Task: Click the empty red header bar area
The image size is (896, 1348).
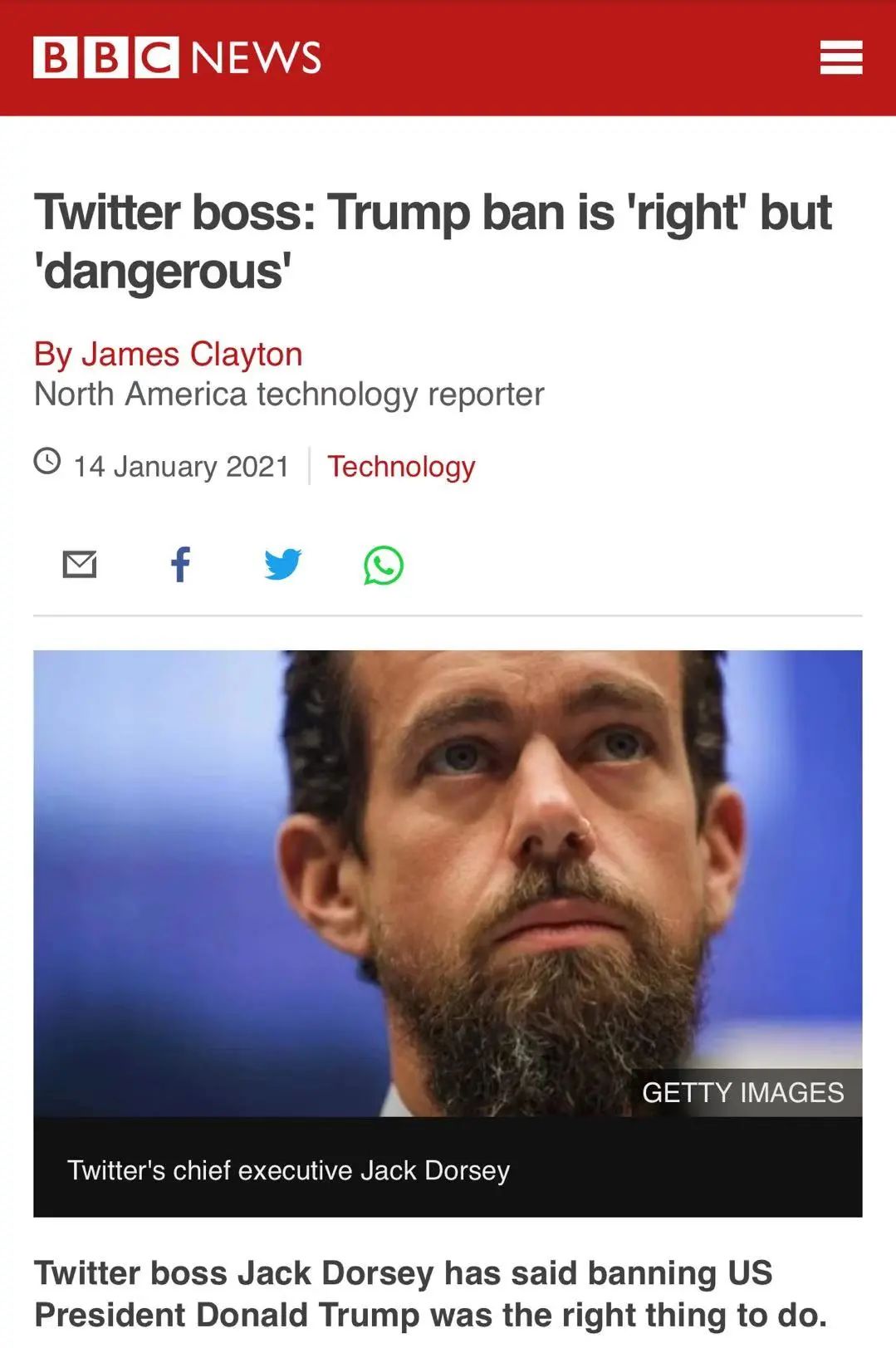Action: pyautogui.click(x=565, y=57)
